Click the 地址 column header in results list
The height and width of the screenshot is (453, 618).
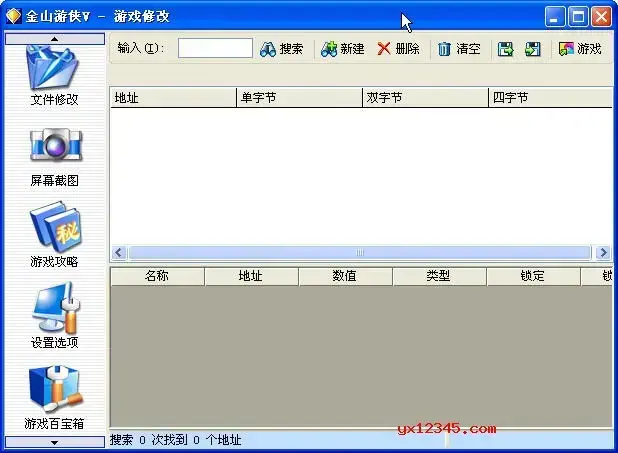(x=173, y=97)
